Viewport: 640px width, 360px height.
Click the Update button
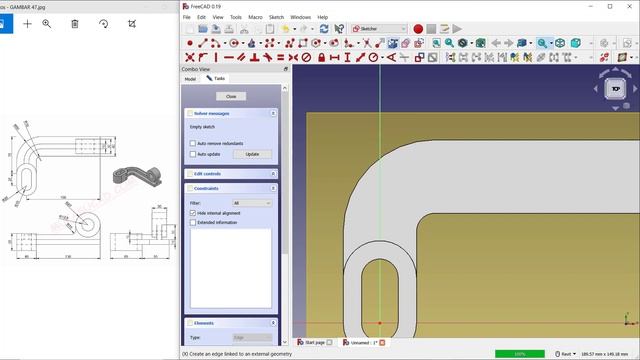(252, 154)
